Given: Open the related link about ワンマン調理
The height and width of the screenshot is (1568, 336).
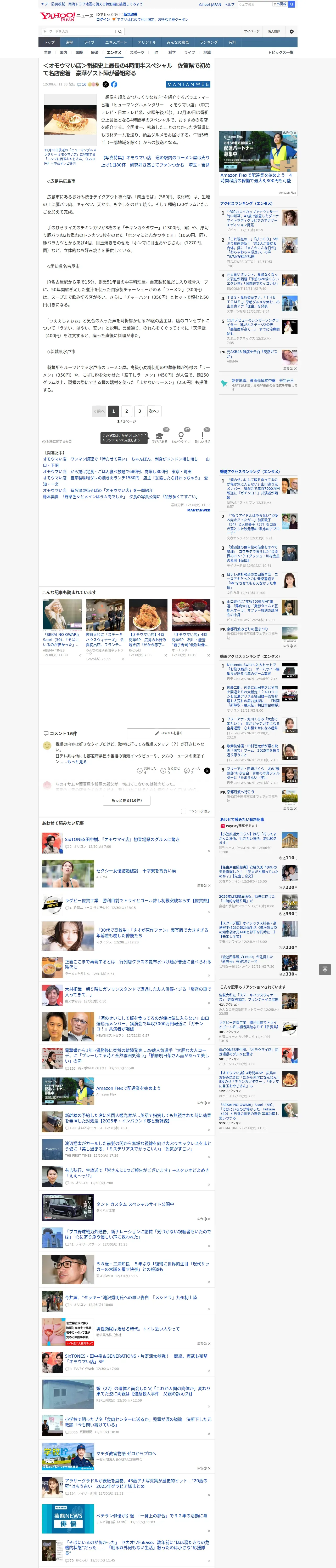Looking at the screenshot, I should pyautogui.click(x=126, y=462).
